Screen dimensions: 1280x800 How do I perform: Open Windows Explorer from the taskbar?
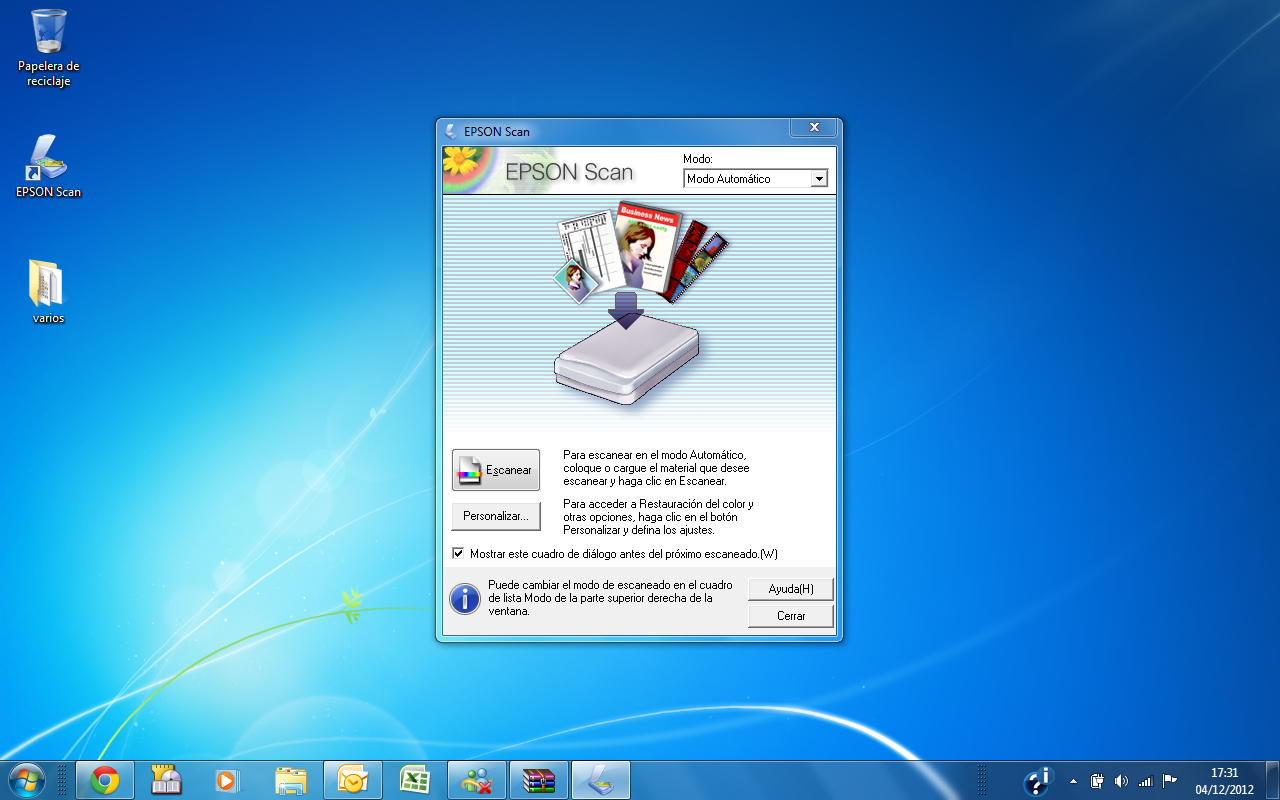click(290, 780)
